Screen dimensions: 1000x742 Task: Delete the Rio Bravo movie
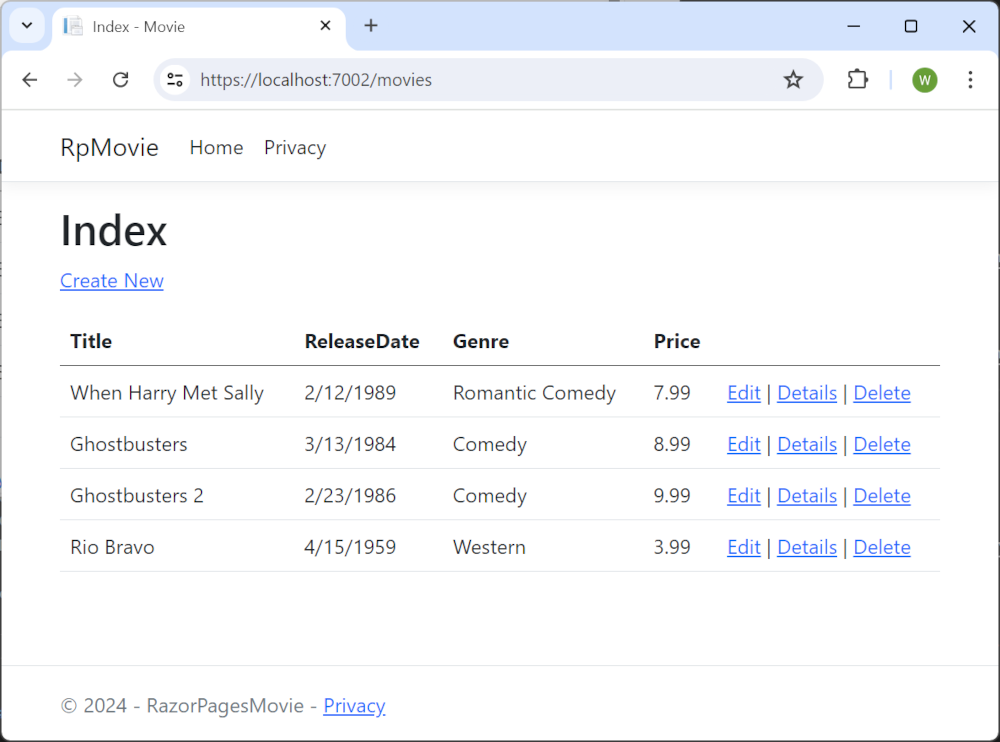881,547
